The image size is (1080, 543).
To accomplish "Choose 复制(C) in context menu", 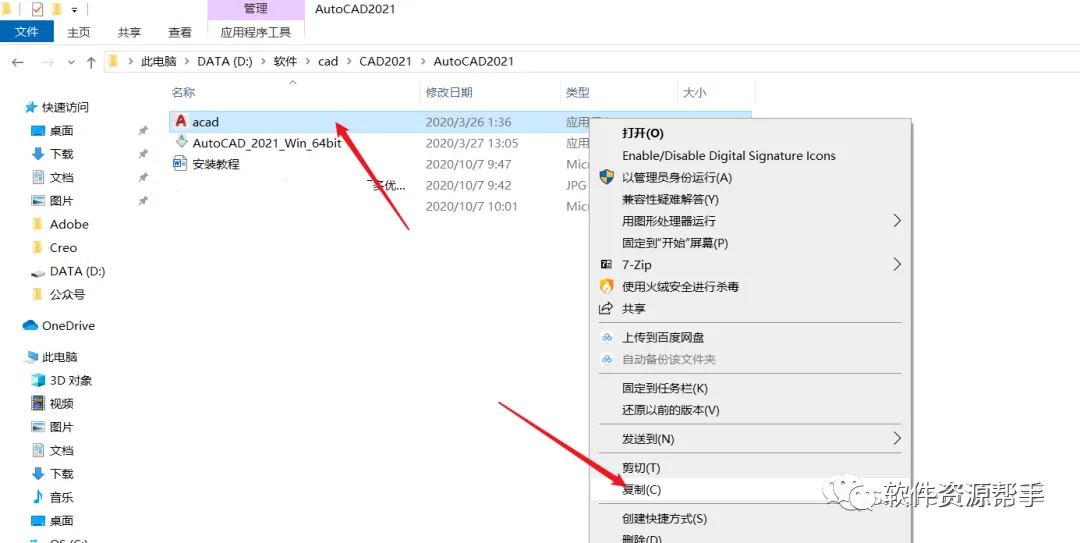I will pyautogui.click(x=641, y=490).
